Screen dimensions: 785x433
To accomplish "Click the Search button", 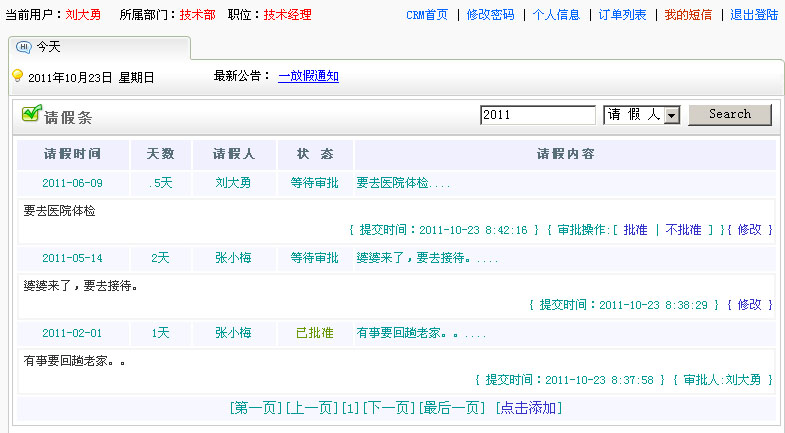I will point(730,115).
